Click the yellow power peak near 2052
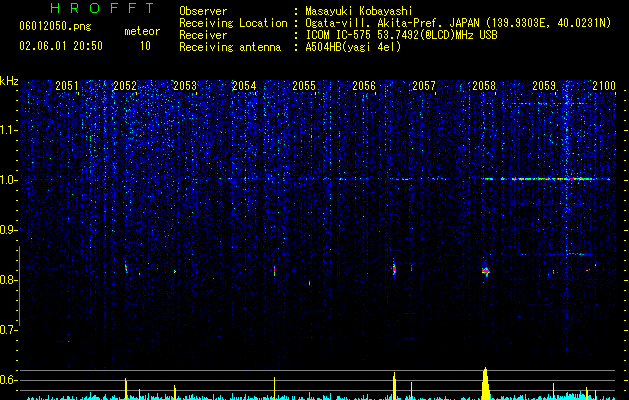Viewport: 629px width, 400px height. [126, 388]
